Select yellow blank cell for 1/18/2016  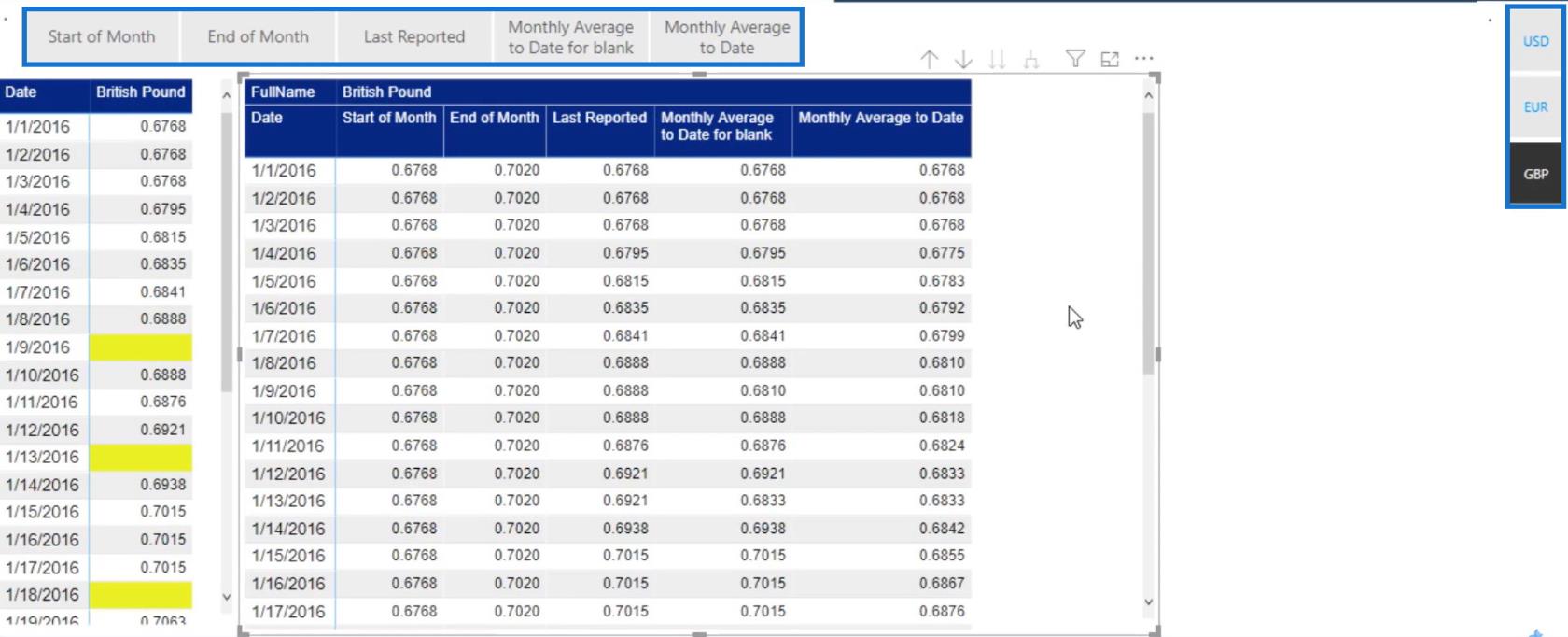[141, 595]
